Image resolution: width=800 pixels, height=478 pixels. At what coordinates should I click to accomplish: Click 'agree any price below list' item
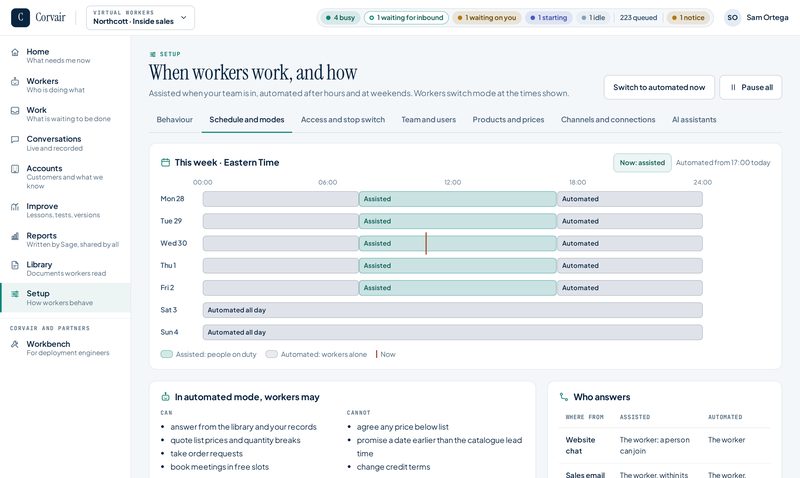point(403,427)
